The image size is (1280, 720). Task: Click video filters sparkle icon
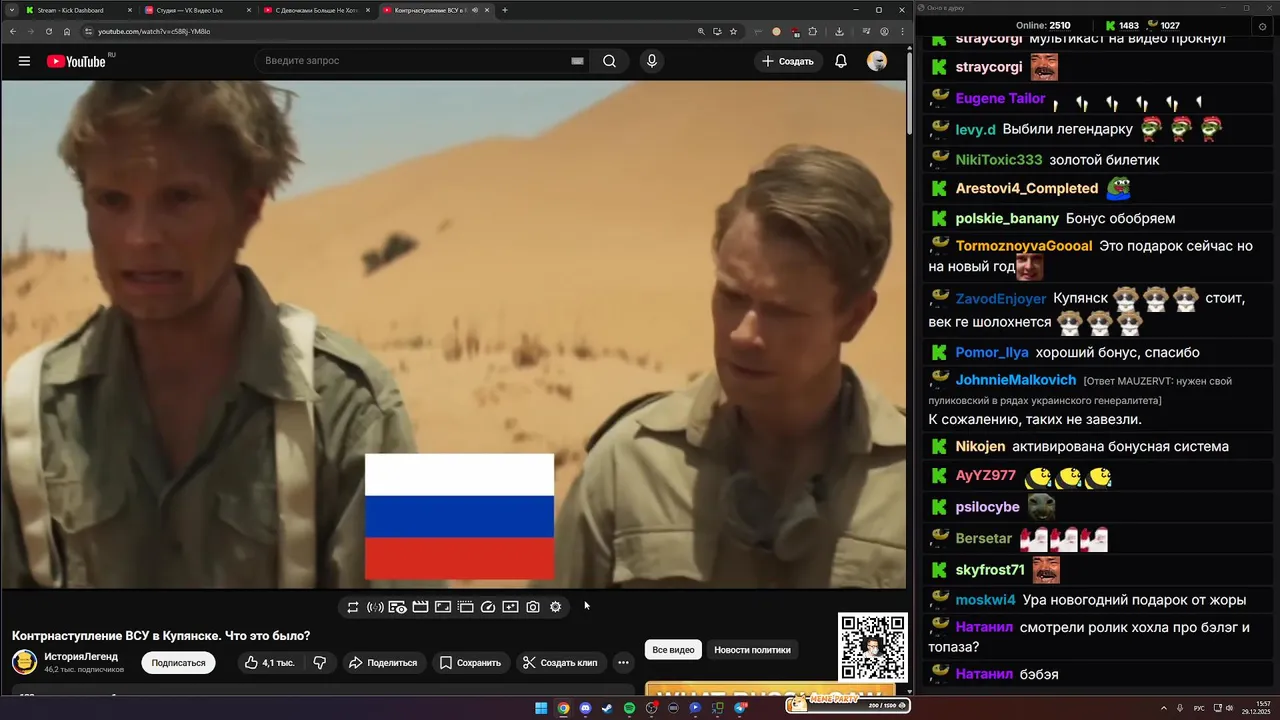[x=510, y=607]
